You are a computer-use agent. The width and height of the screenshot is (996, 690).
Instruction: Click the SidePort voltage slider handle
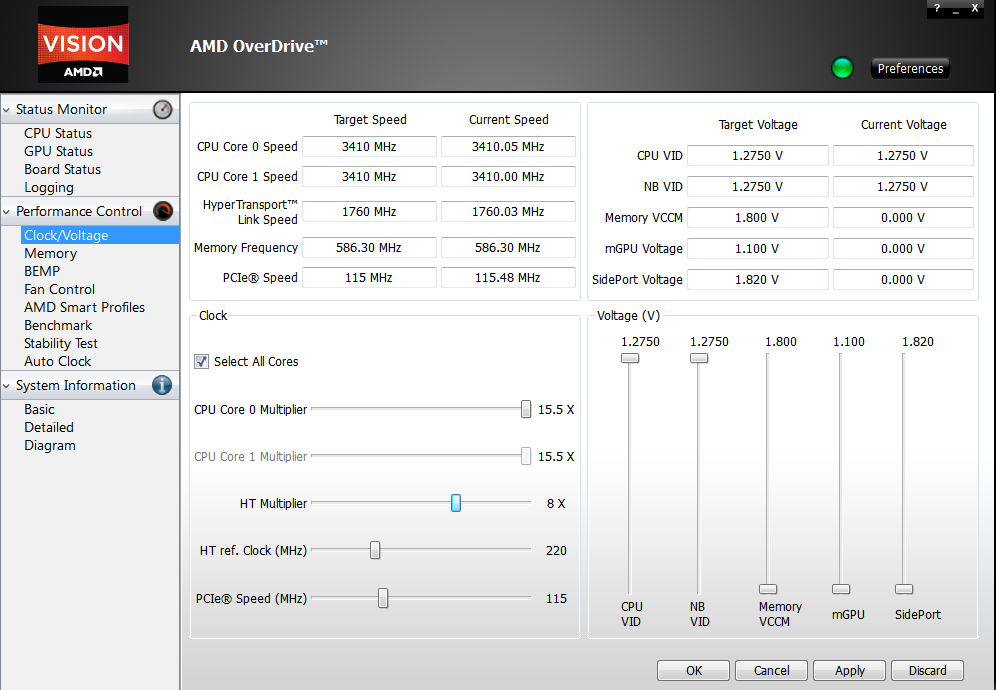904,589
